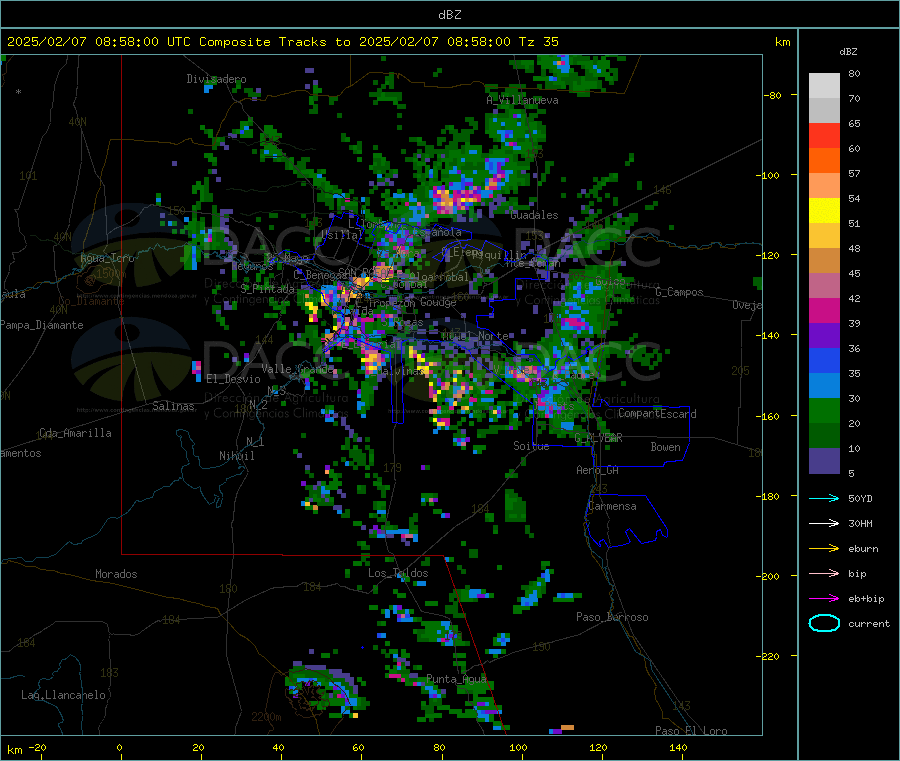900x761 pixels.
Task: Click the yellow timestamp Composite Tracks header
Action: 282,42
